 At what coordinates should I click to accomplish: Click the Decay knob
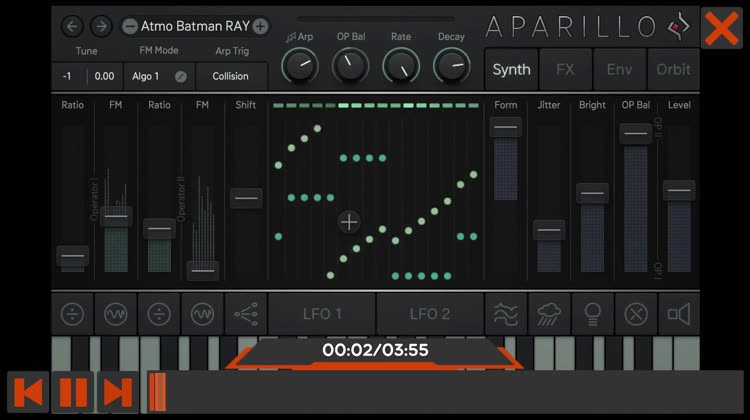click(452, 66)
